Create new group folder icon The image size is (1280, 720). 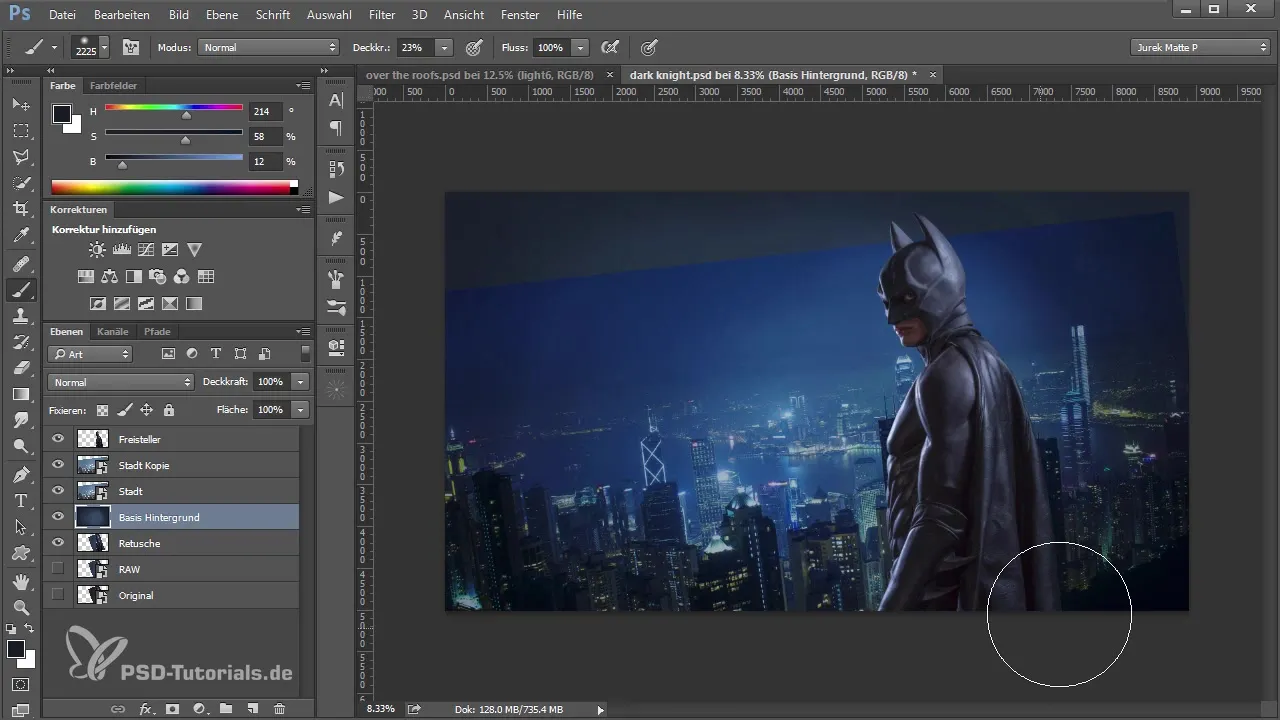226,708
